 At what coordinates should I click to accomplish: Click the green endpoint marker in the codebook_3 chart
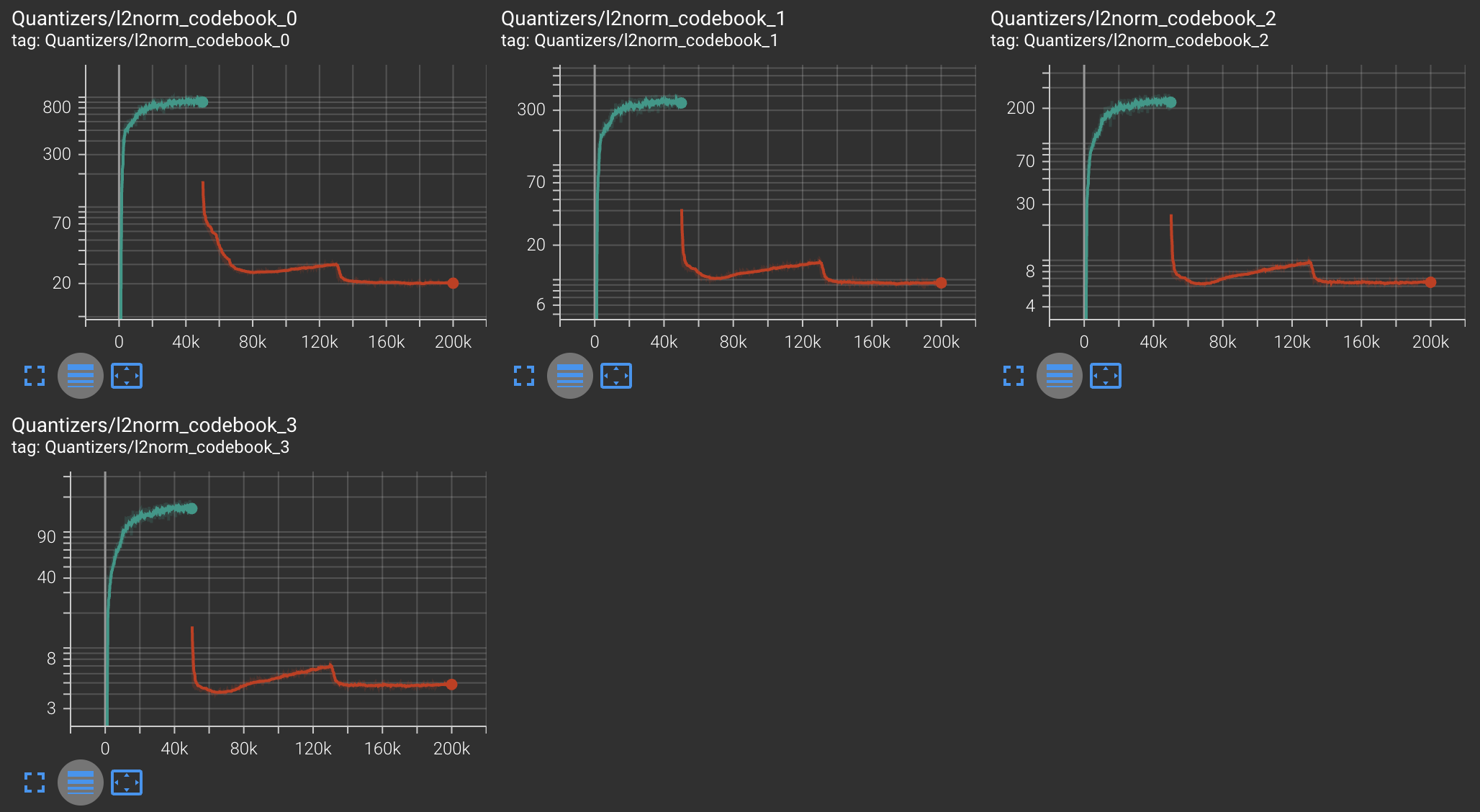coord(191,508)
